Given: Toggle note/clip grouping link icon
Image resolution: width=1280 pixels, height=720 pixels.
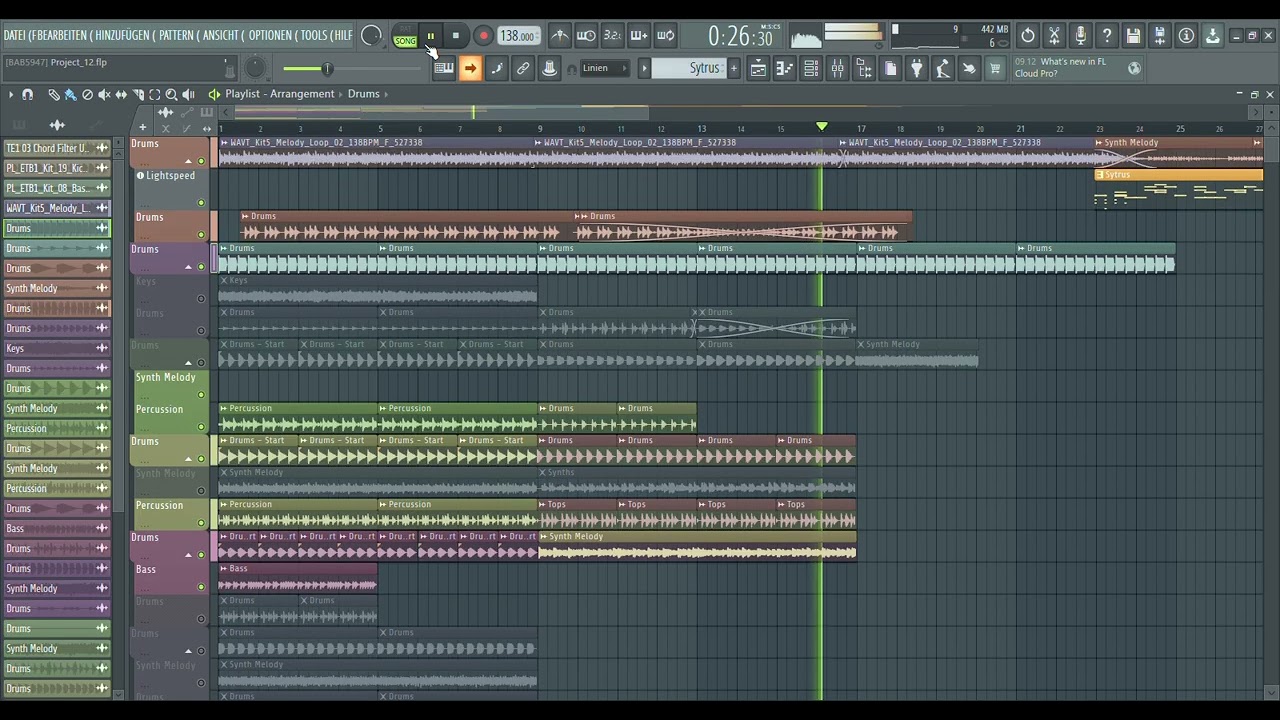Looking at the screenshot, I should click(x=523, y=68).
